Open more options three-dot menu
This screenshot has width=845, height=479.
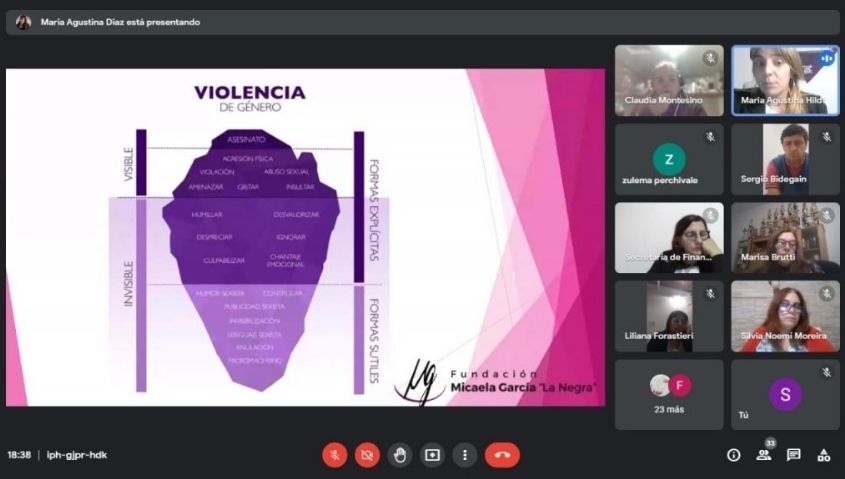(464, 455)
